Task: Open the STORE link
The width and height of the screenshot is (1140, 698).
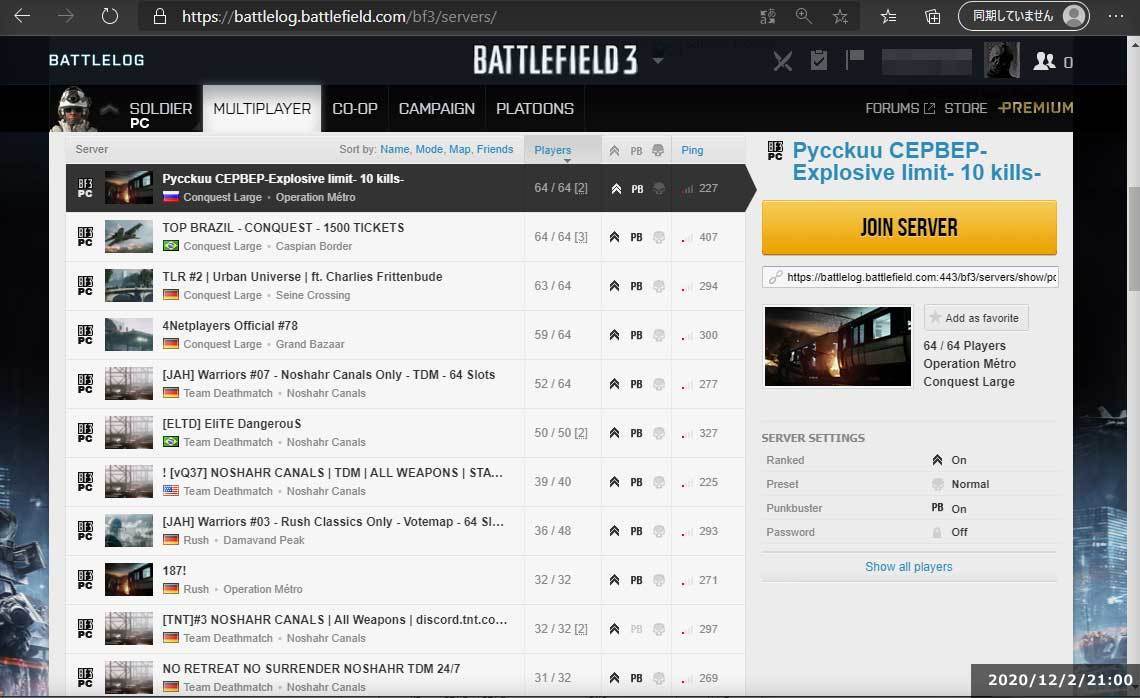Action: [966, 108]
